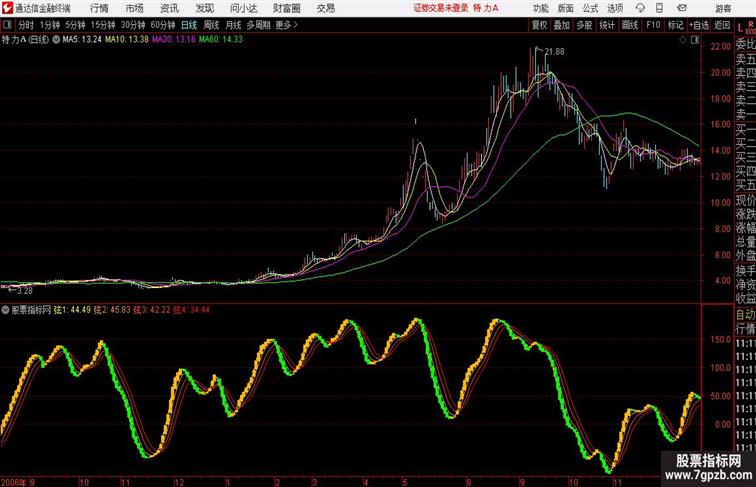
Task: Click the mobile phone icon
Action: click(659, 8)
